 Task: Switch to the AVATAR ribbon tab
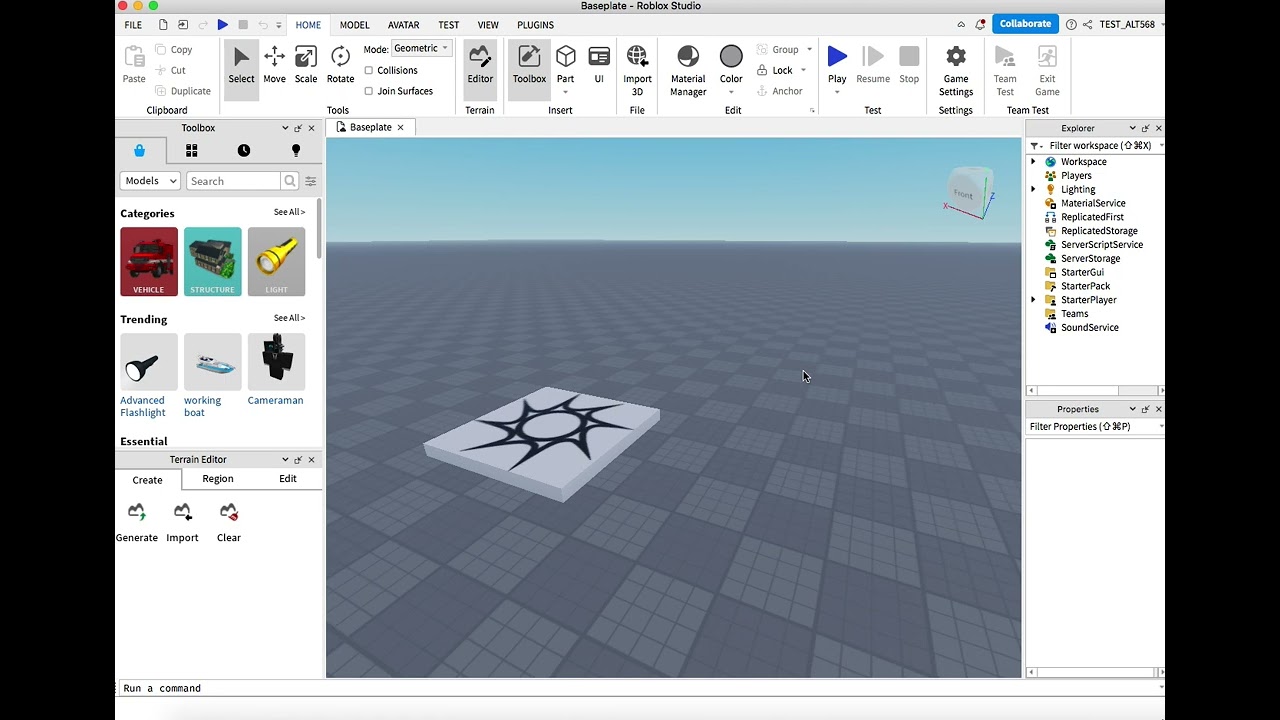pos(404,24)
